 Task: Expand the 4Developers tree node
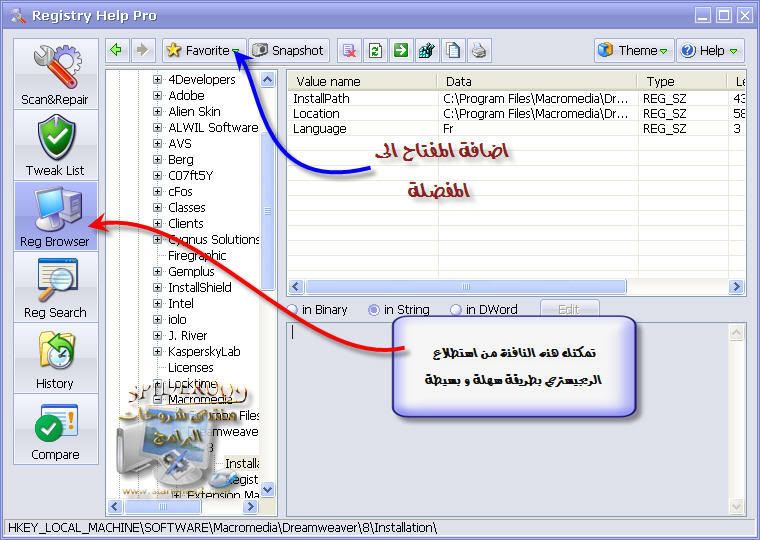tap(157, 79)
